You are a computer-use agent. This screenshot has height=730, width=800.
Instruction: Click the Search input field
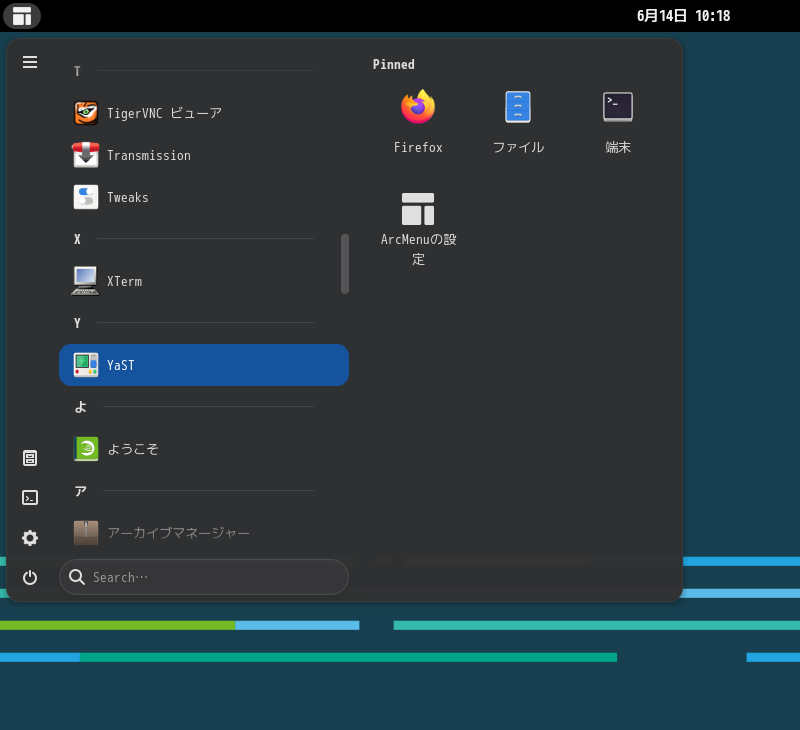coord(204,577)
